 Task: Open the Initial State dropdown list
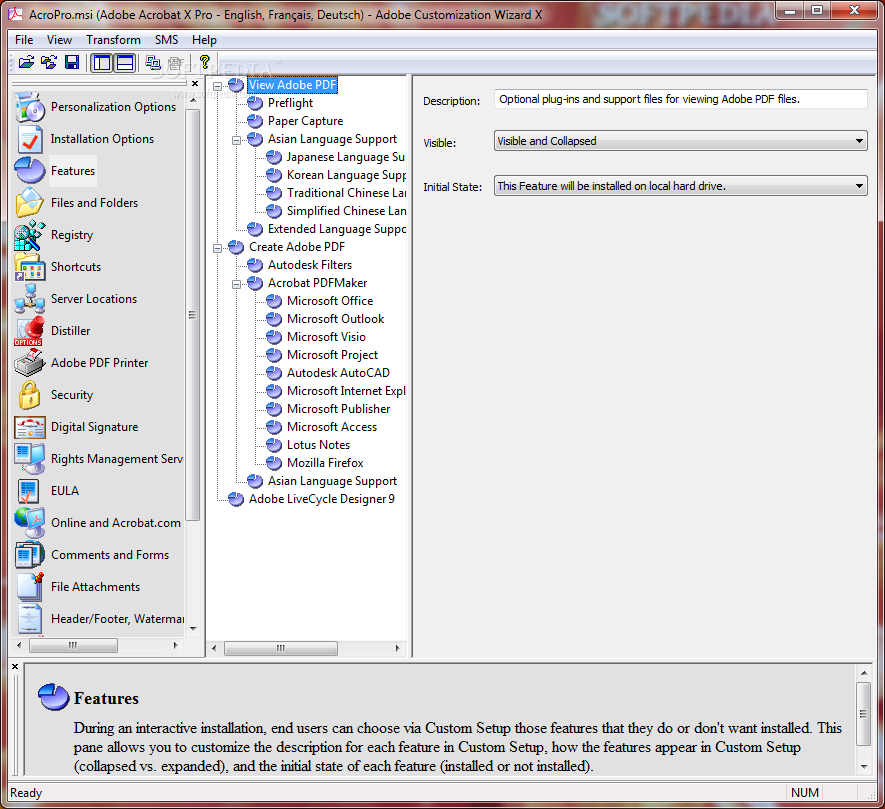(x=681, y=186)
